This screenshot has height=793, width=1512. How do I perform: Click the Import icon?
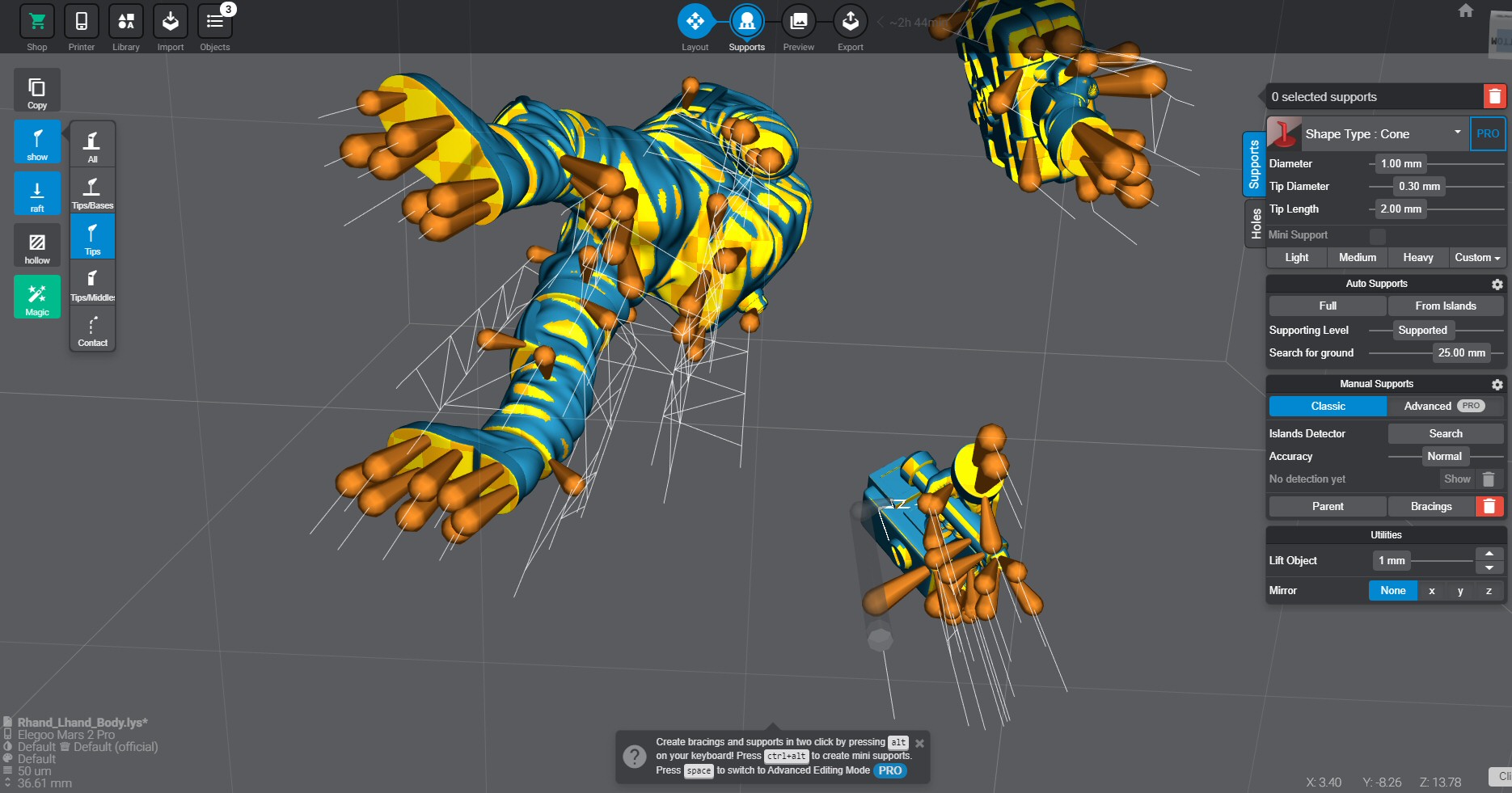(170, 27)
